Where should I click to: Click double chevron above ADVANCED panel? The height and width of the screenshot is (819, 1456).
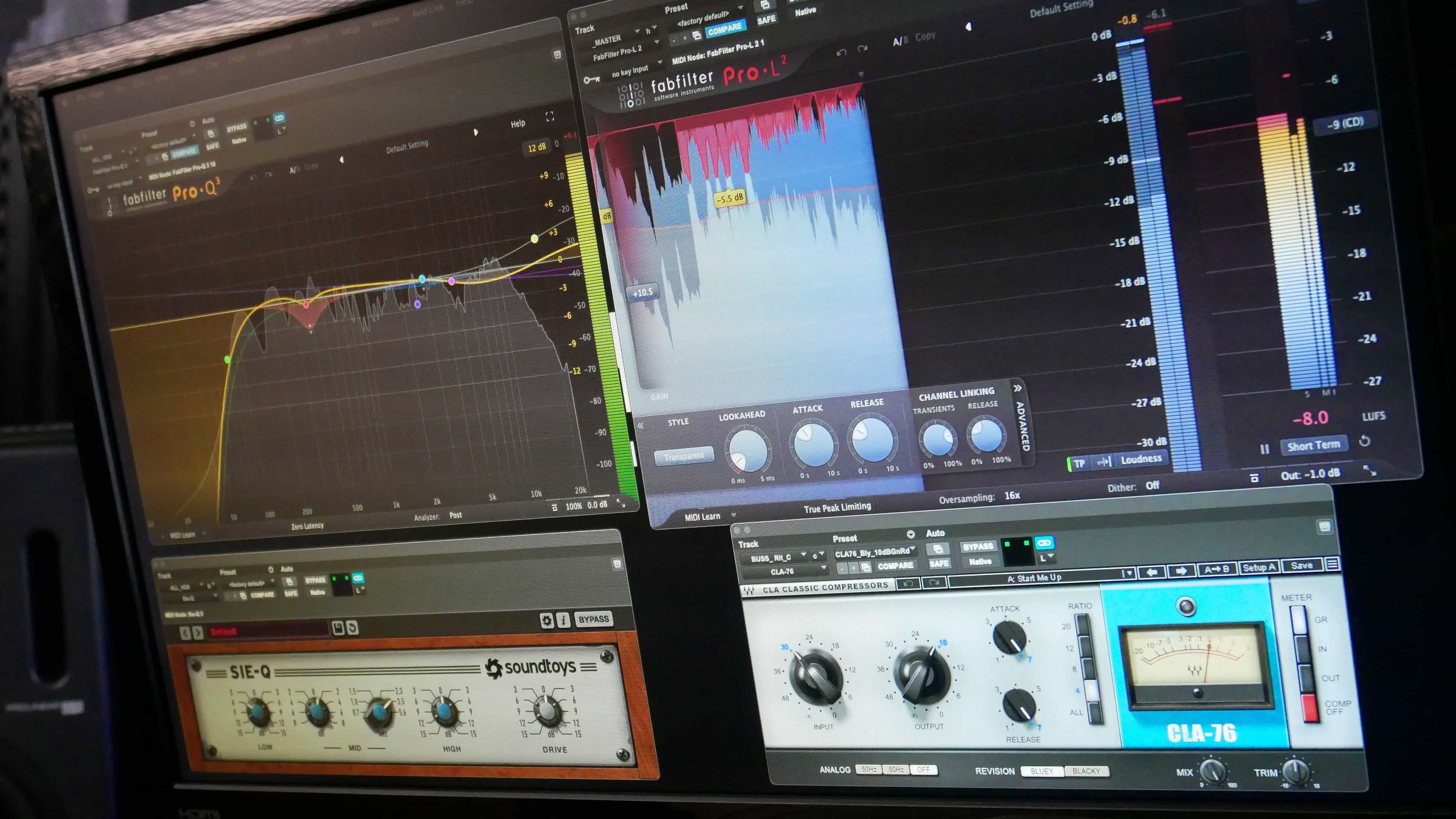1017,388
